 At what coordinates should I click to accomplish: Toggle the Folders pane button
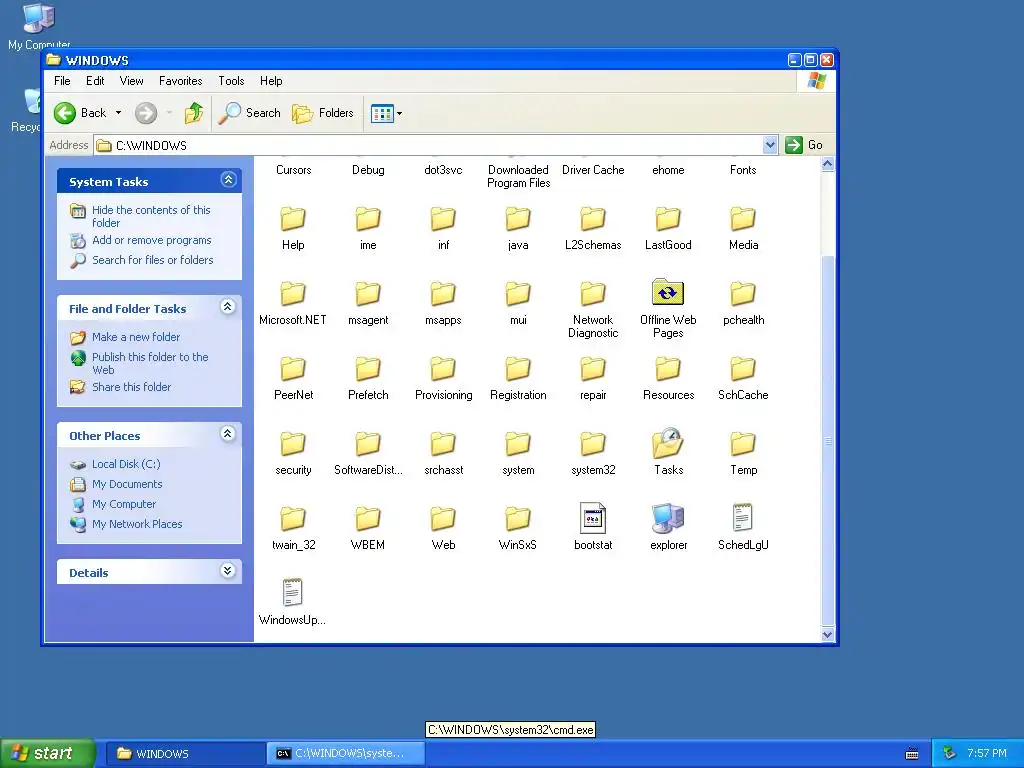[323, 113]
